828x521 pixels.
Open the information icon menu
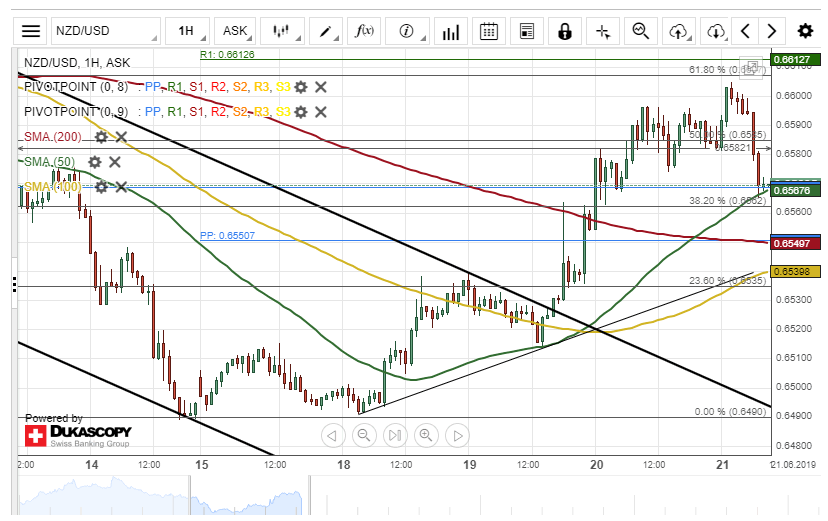point(407,31)
